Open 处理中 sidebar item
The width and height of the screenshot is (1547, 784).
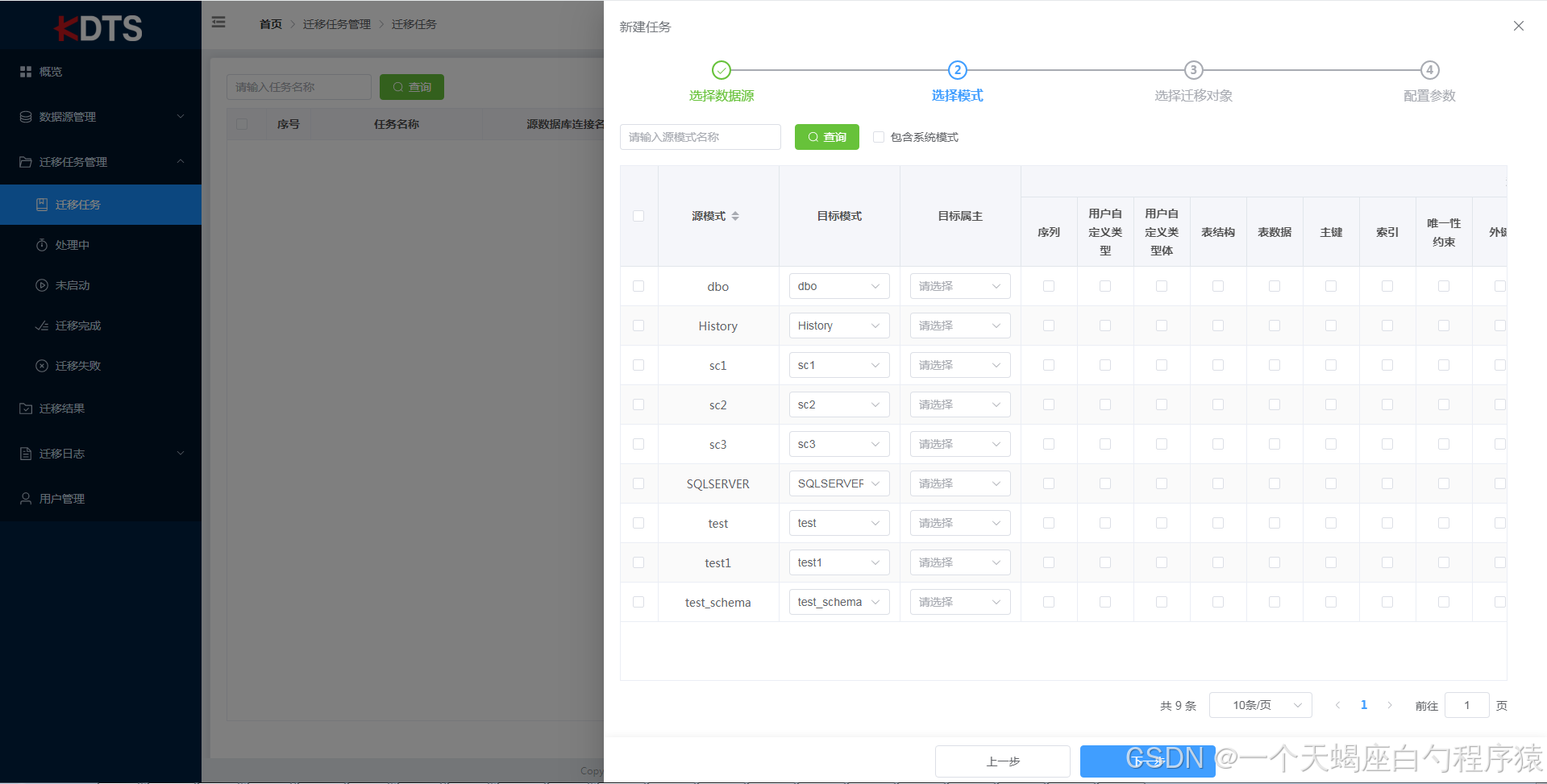(101, 245)
